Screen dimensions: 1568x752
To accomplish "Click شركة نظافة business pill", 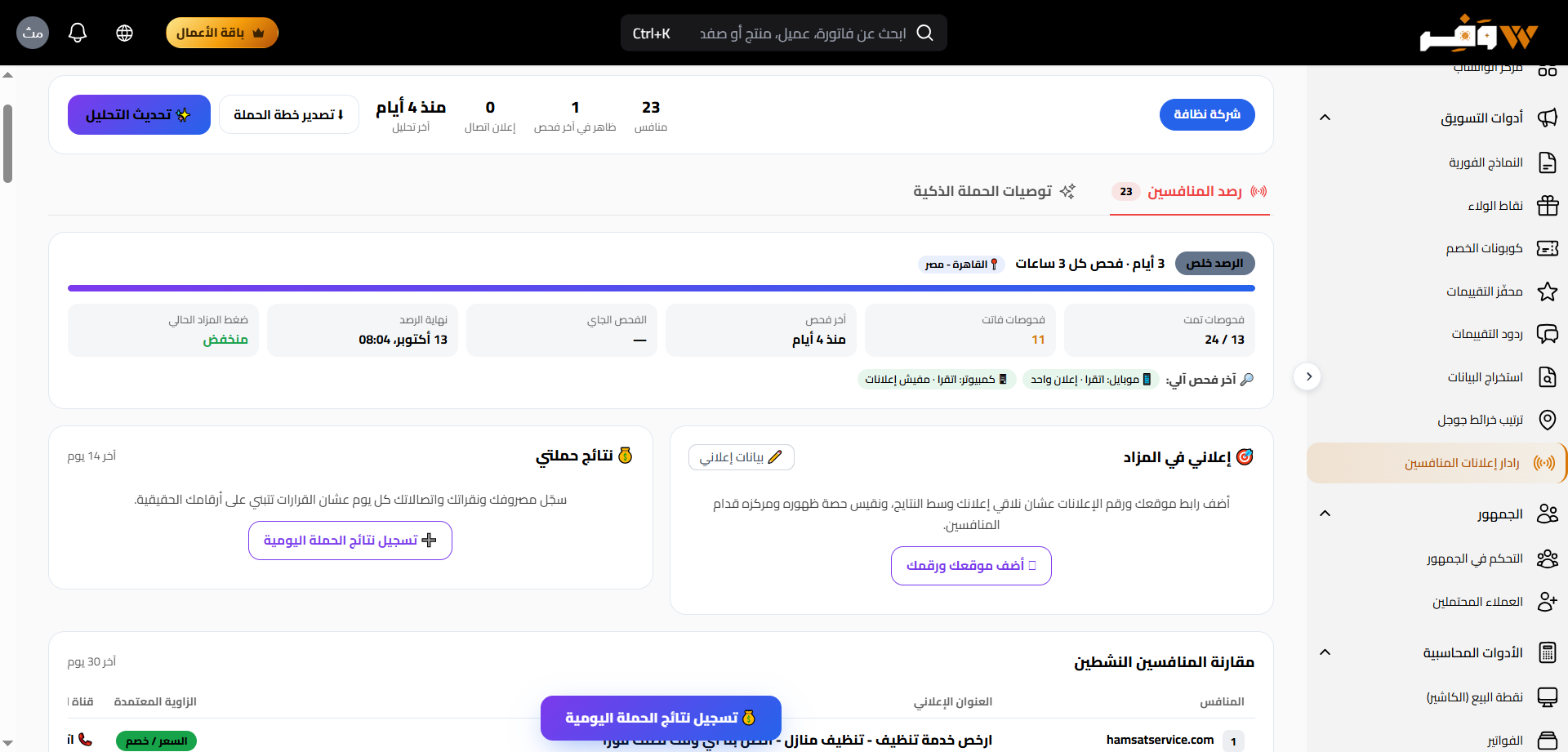I will 1207,114.
